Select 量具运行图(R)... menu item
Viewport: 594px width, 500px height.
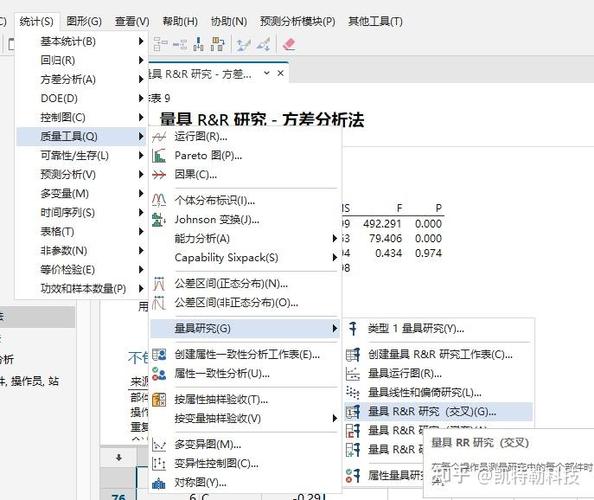point(439,374)
